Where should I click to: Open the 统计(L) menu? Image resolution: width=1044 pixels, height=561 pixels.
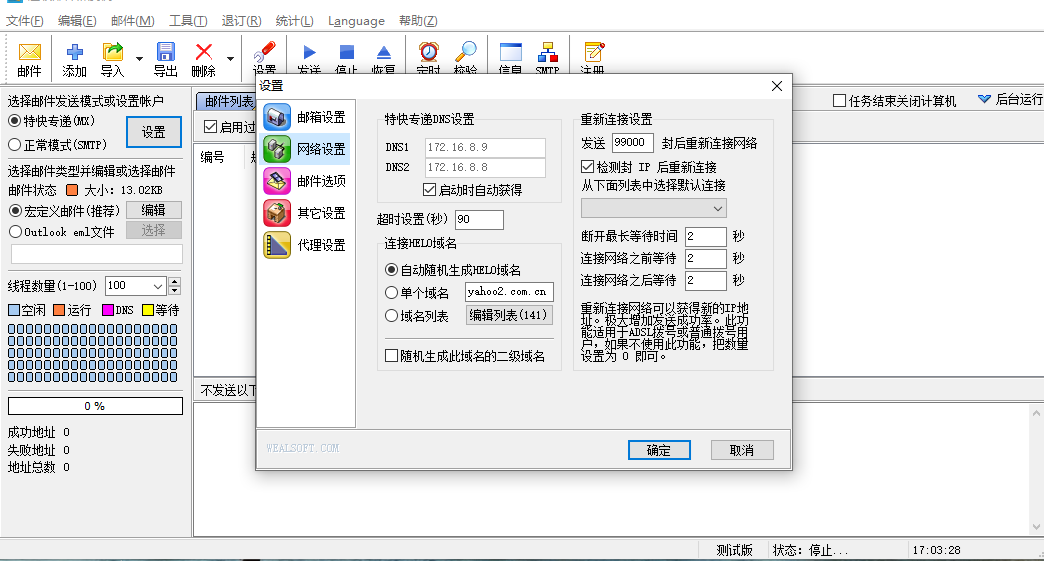click(293, 21)
